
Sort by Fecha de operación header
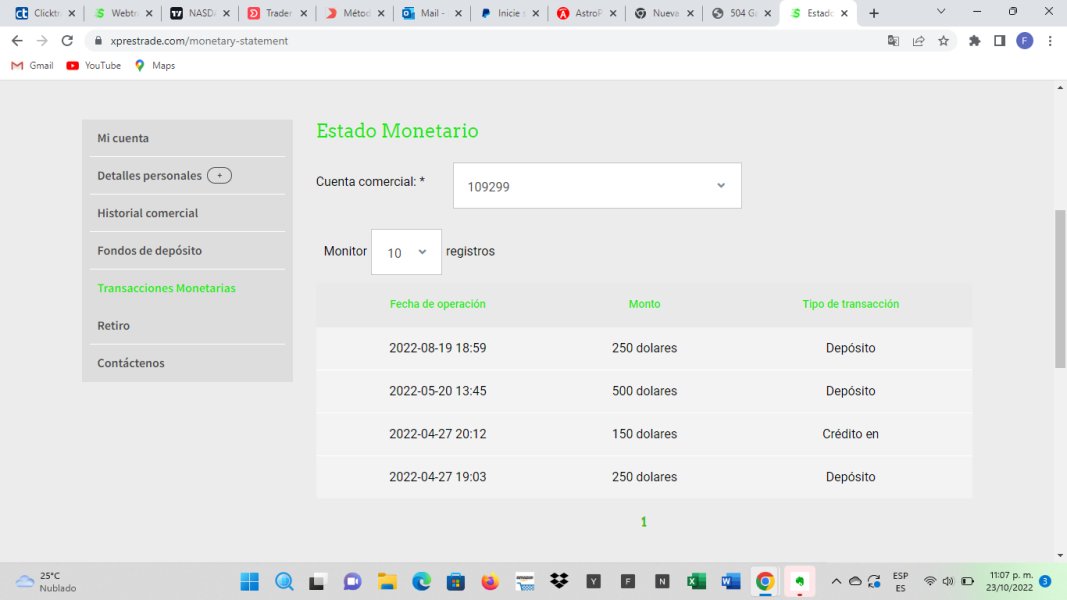click(x=438, y=304)
